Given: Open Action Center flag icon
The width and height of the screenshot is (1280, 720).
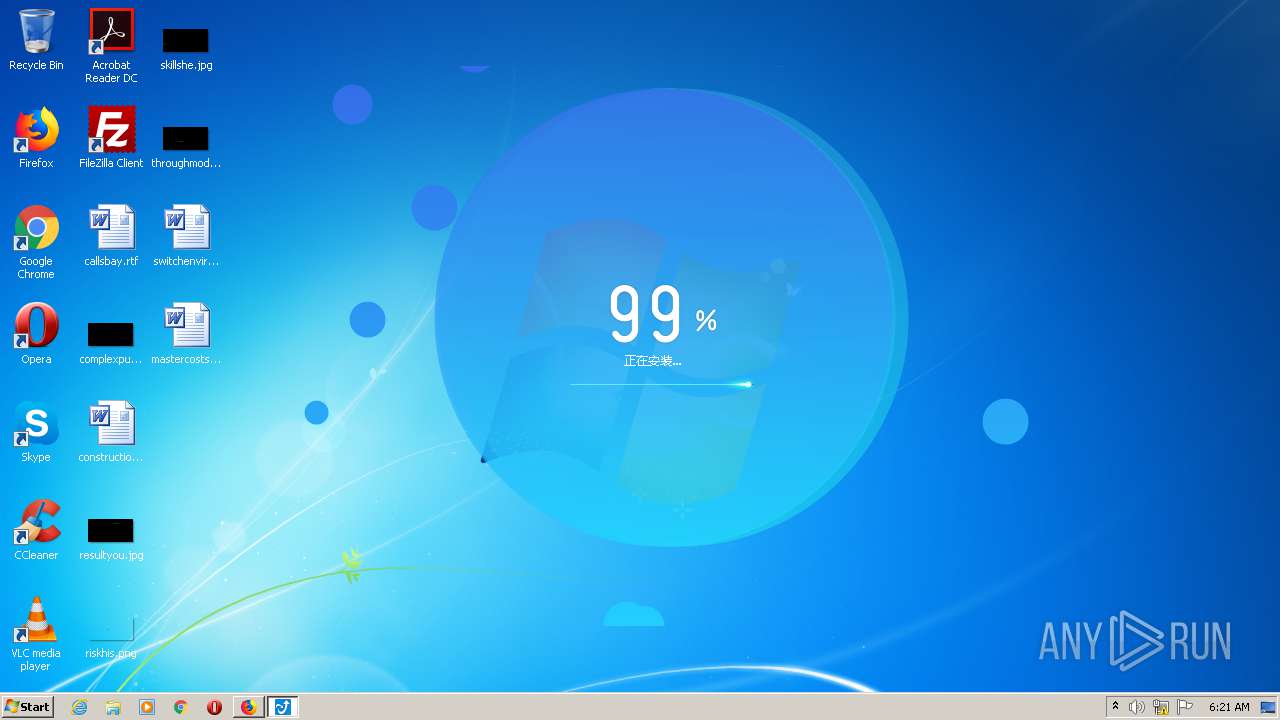Looking at the screenshot, I should 1185,707.
